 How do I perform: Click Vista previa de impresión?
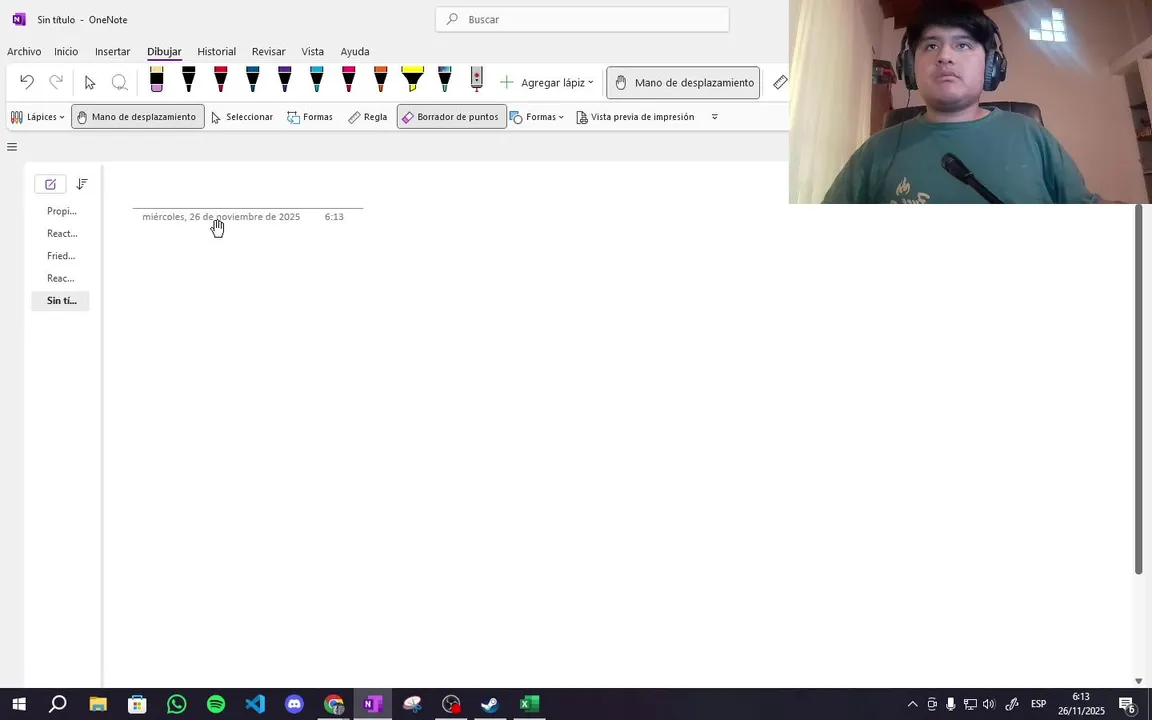coord(636,117)
